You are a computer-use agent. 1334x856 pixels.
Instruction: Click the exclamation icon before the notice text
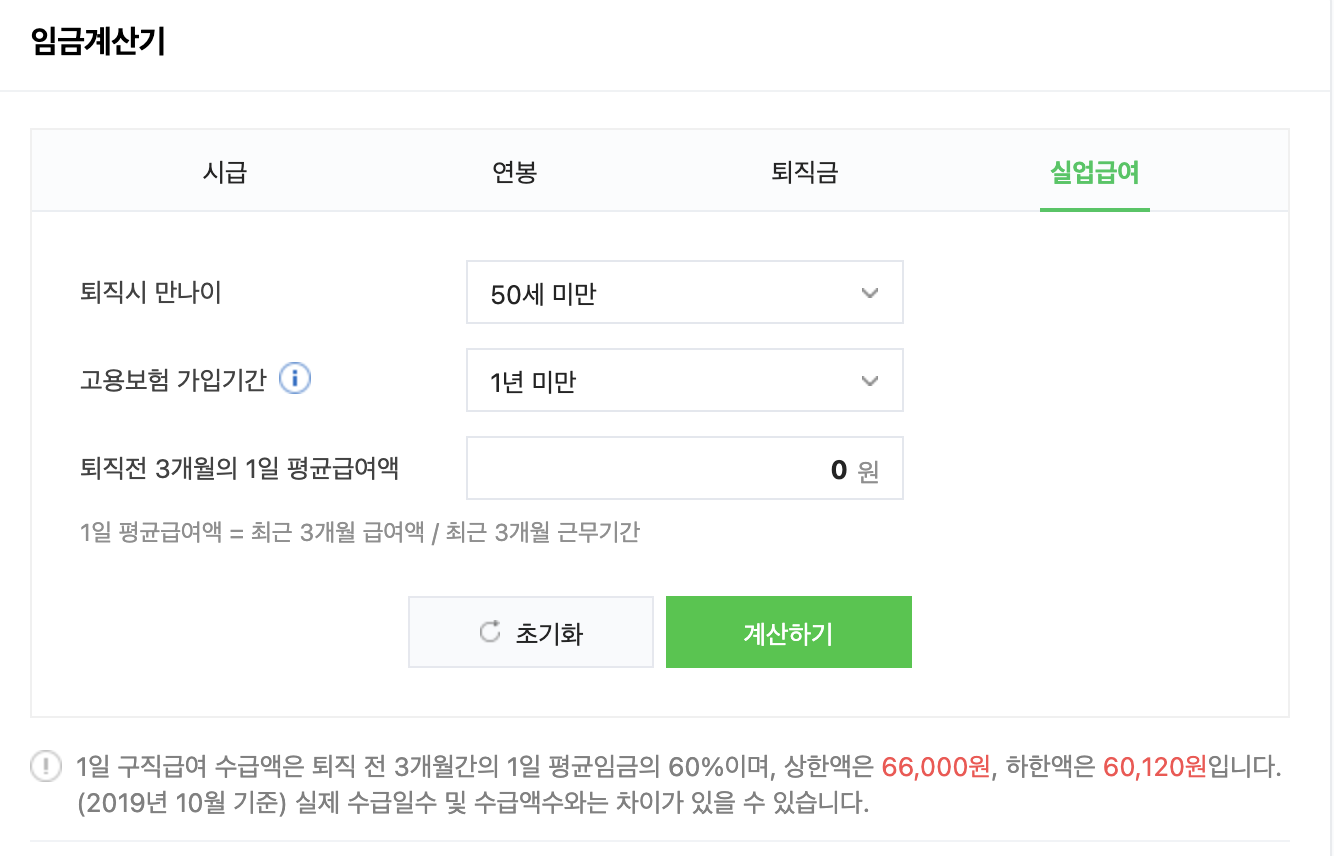46,765
